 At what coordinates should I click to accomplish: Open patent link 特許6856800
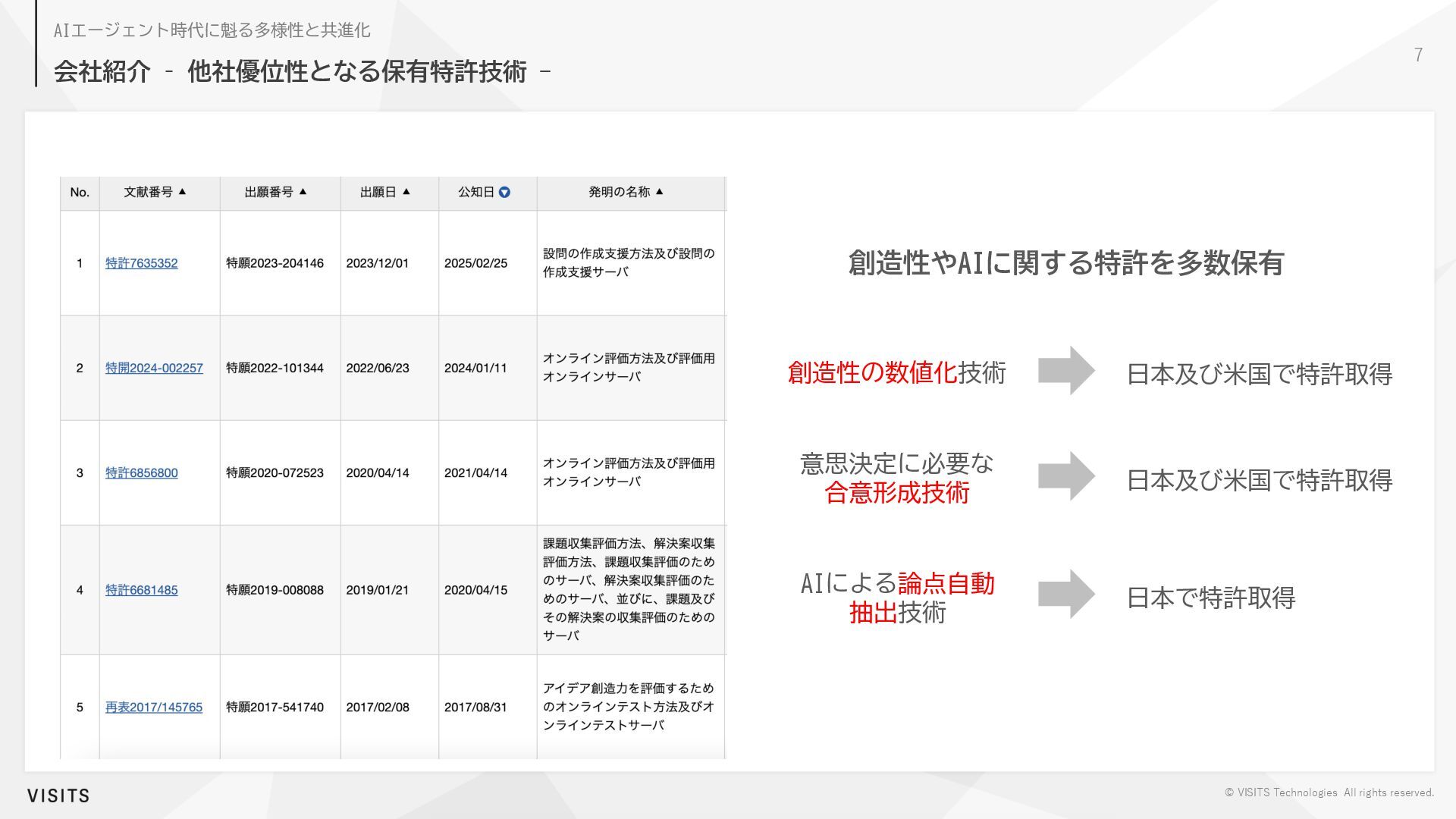tap(141, 472)
